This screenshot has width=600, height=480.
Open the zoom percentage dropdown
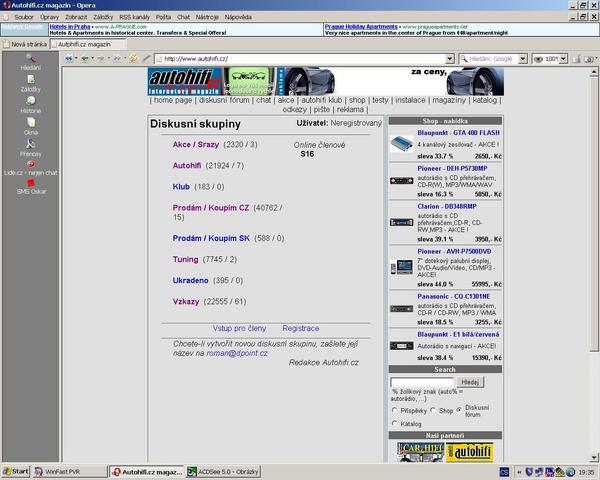tap(563, 59)
